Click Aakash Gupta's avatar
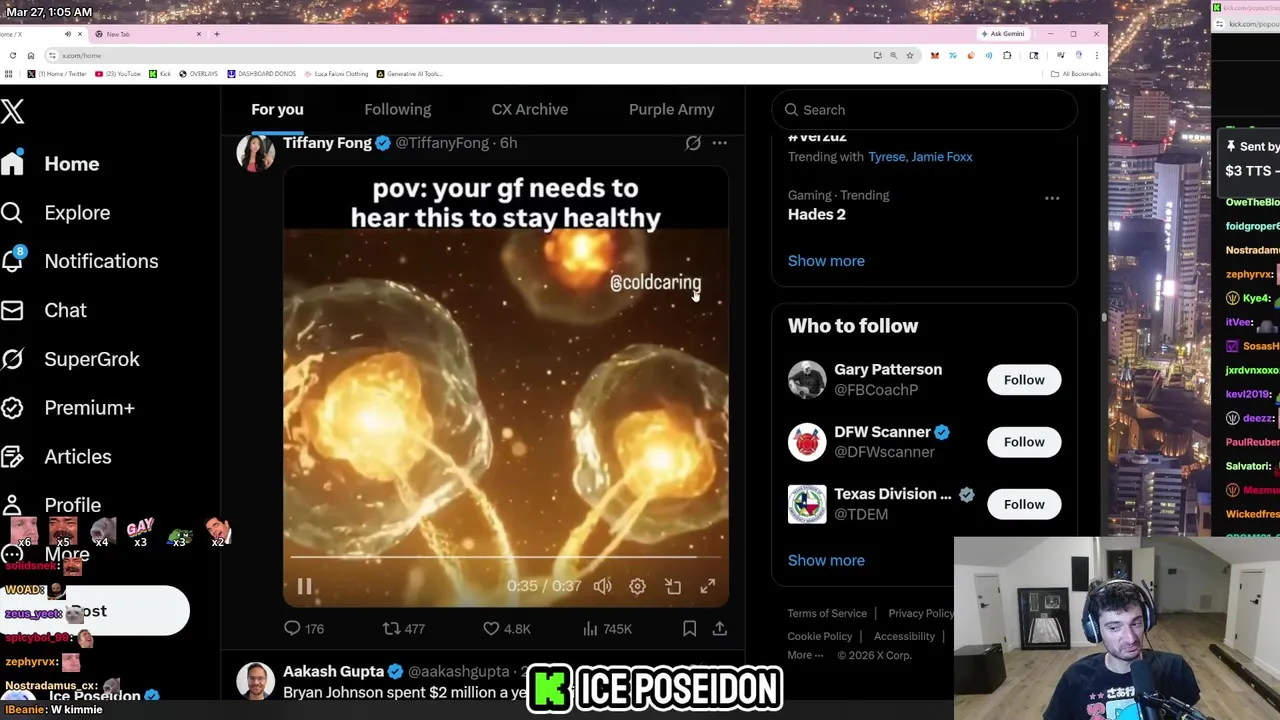This screenshot has height=720, width=1280. pyautogui.click(x=255, y=681)
